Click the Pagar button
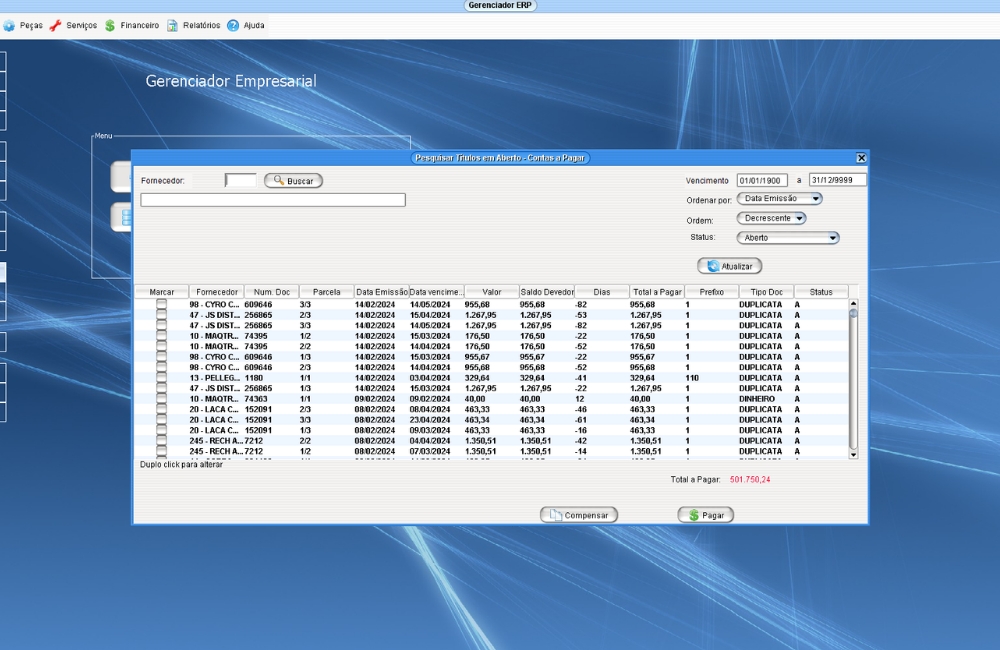The image size is (1000, 650). (705, 515)
